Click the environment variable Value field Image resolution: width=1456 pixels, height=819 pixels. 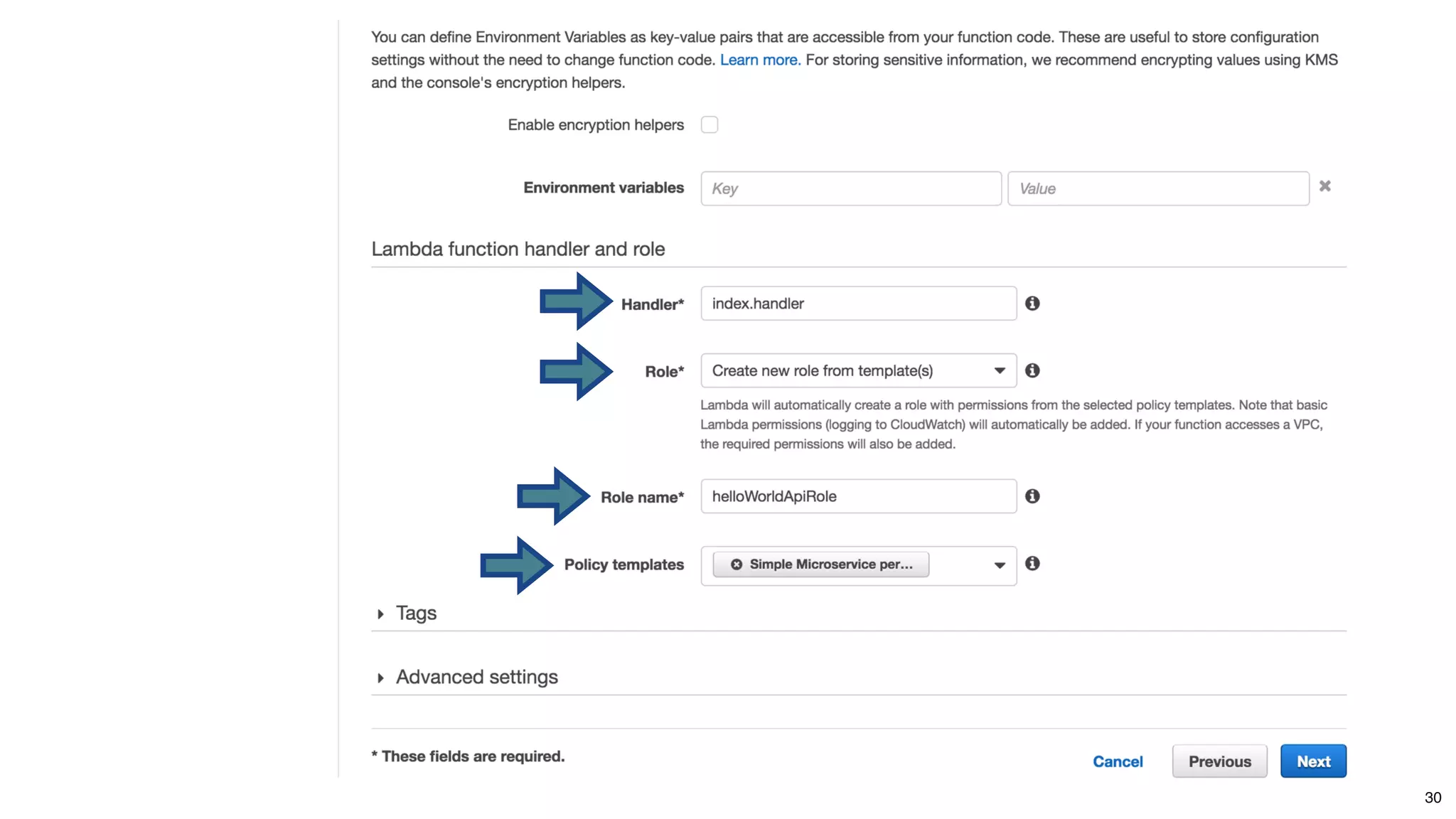pos(1158,188)
